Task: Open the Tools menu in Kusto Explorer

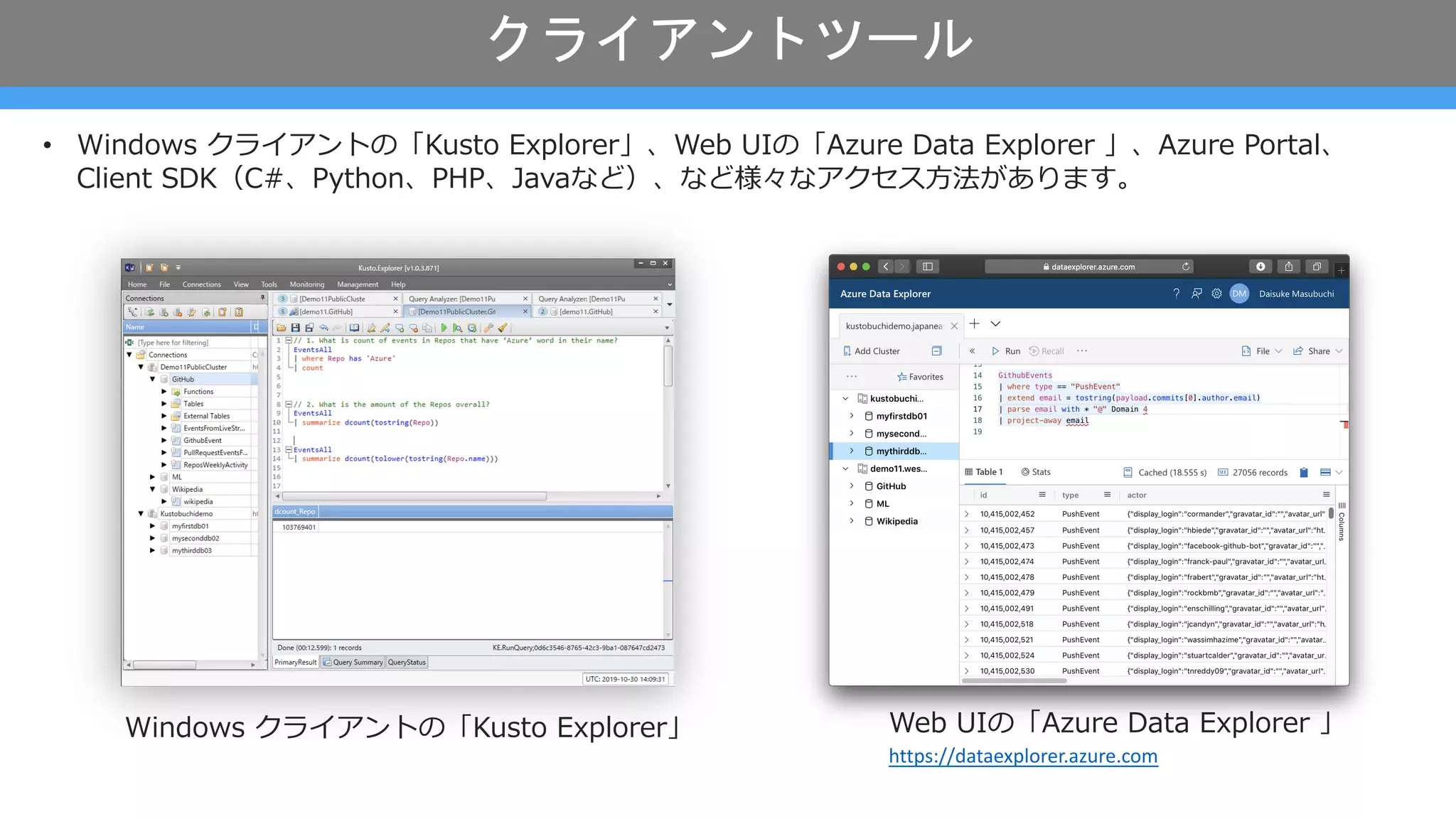Action: [x=269, y=284]
